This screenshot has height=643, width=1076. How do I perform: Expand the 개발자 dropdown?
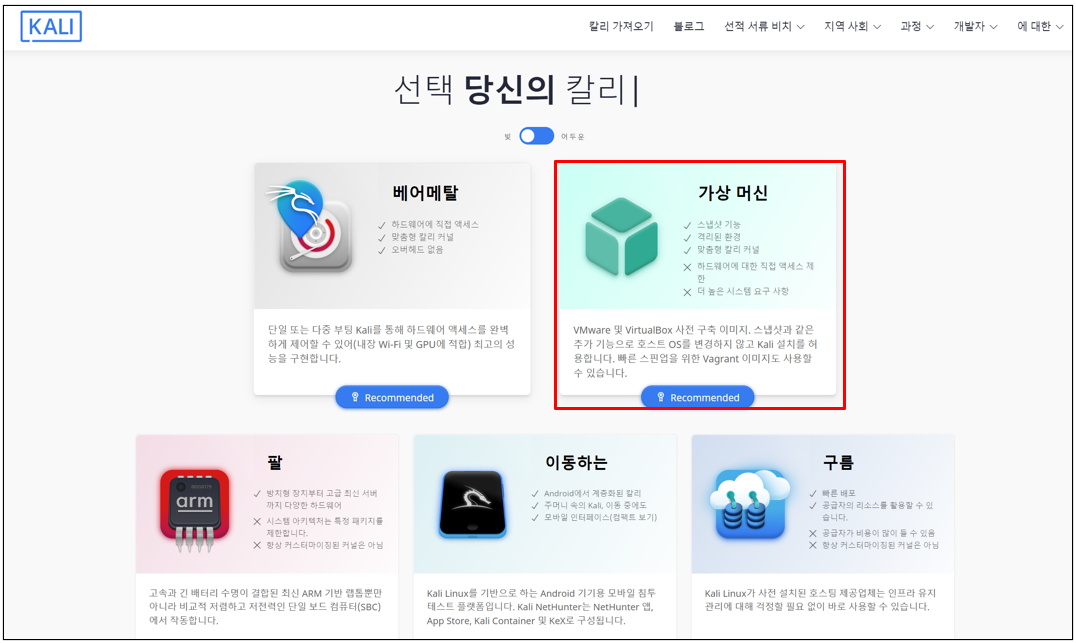point(975,26)
